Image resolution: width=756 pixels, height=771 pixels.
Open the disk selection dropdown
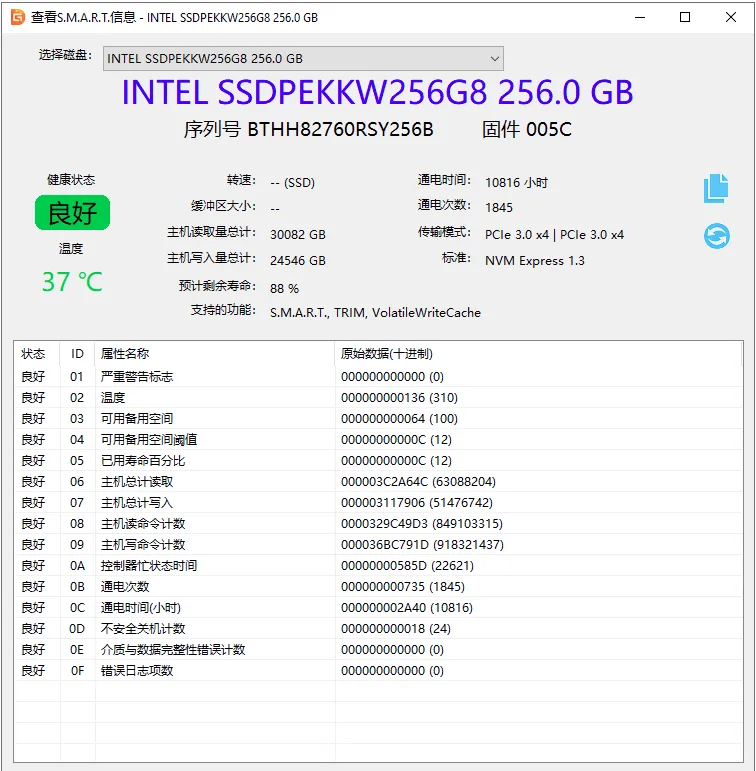[x=303, y=59]
